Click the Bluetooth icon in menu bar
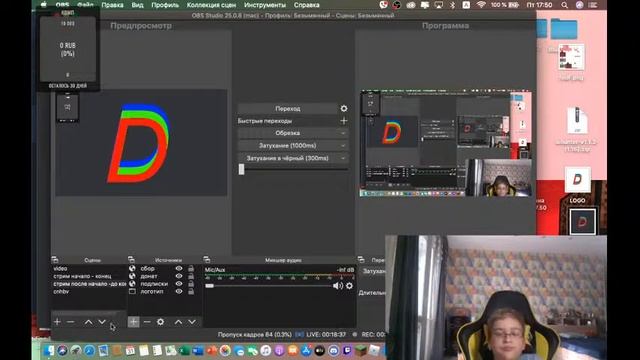This screenshot has height=360, width=640. click(452, 5)
